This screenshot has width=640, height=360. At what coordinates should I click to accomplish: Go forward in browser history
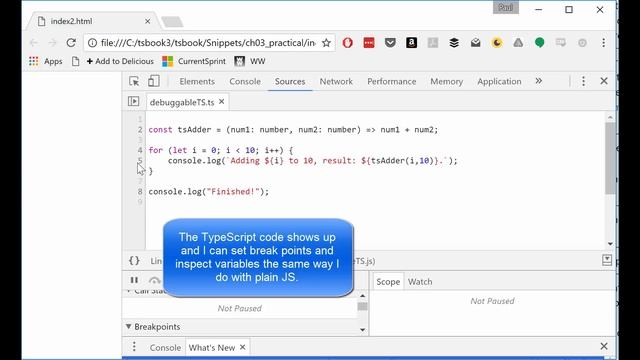[x=52, y=42]
